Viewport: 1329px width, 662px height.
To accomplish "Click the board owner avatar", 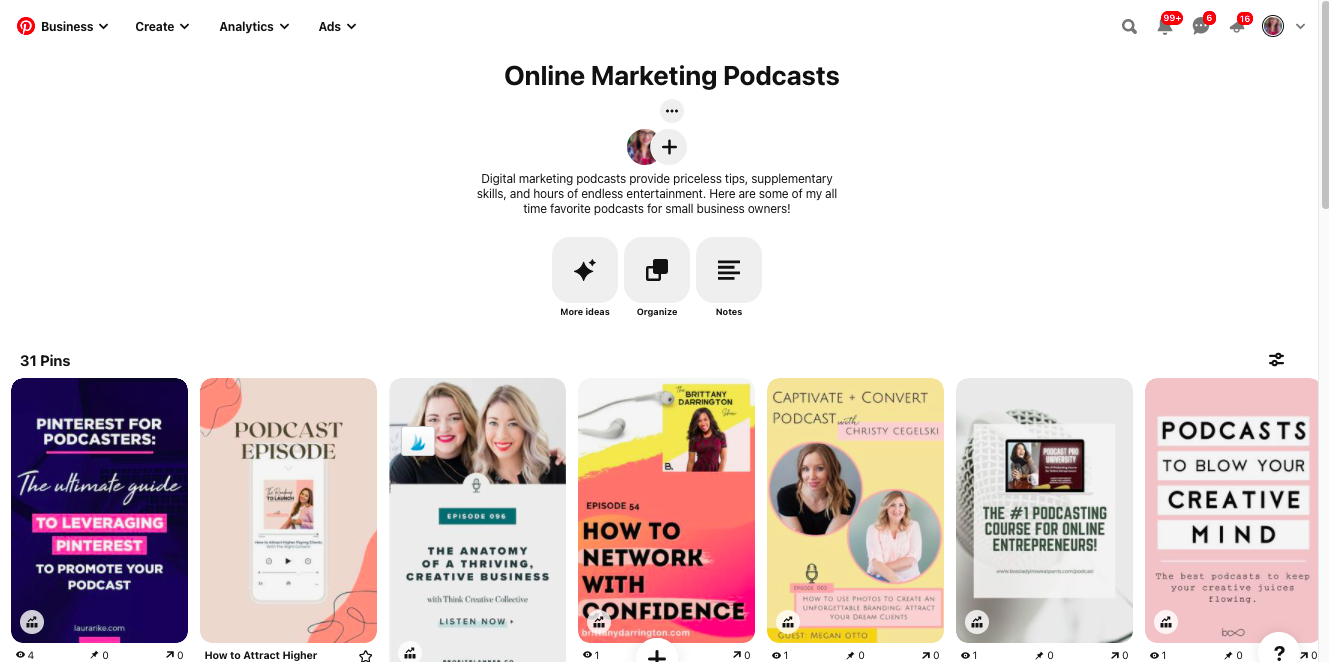I will tap(641, 147).
